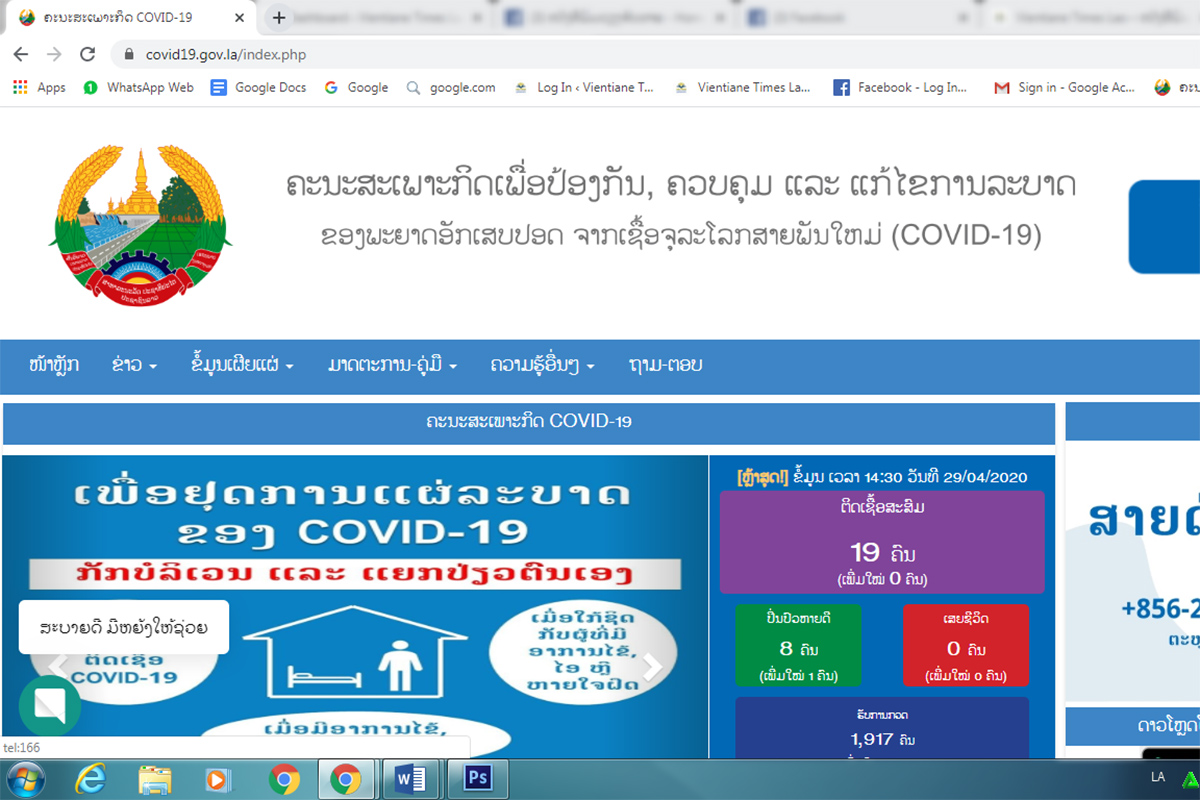Viewport: 1200px width, 800px height.
Task: Reload the page with refresh icon
Action: [x=87, y=55]
